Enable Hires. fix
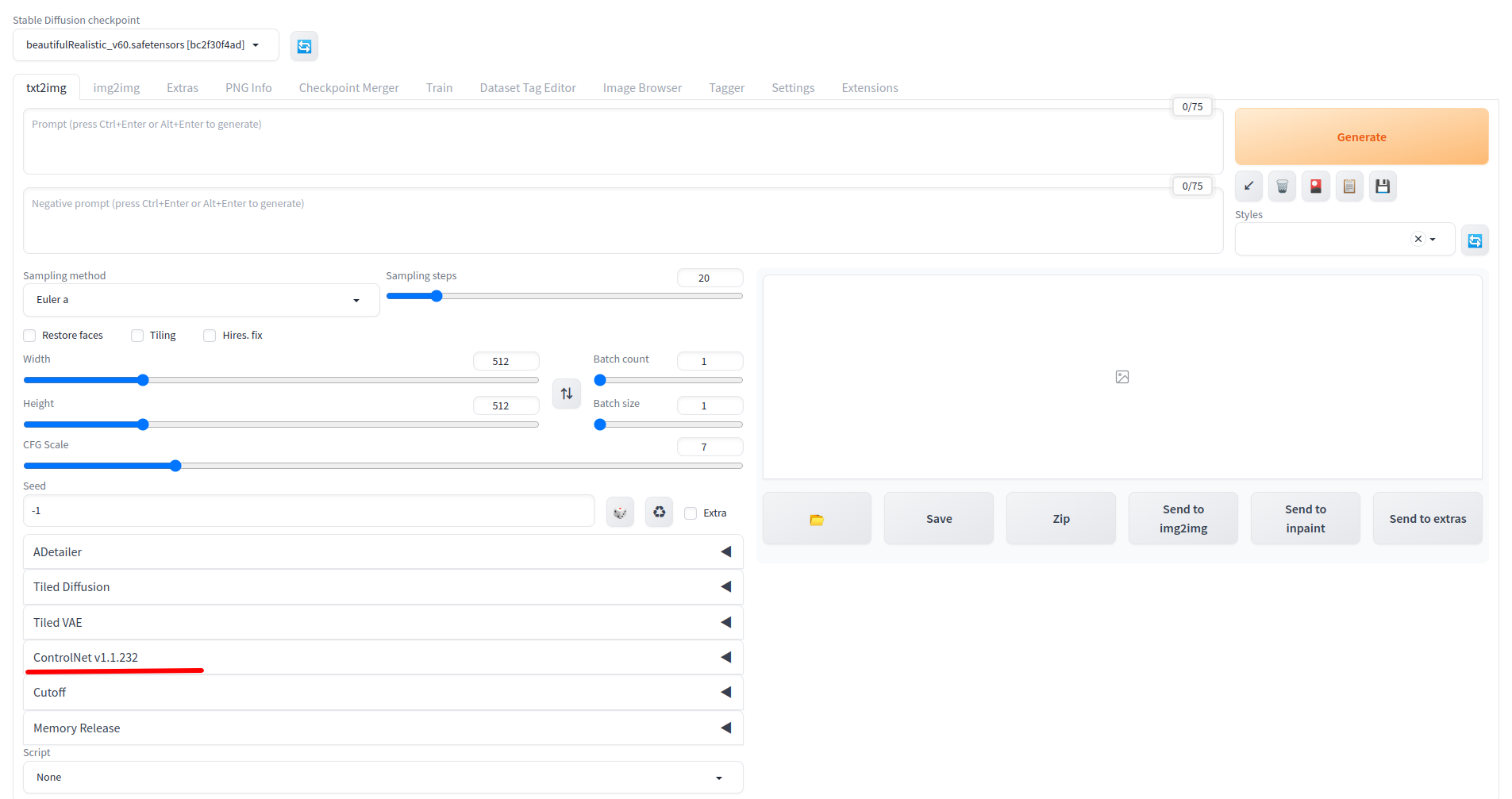The height and width of the screenshot is (799, 1512). point(210,335)
